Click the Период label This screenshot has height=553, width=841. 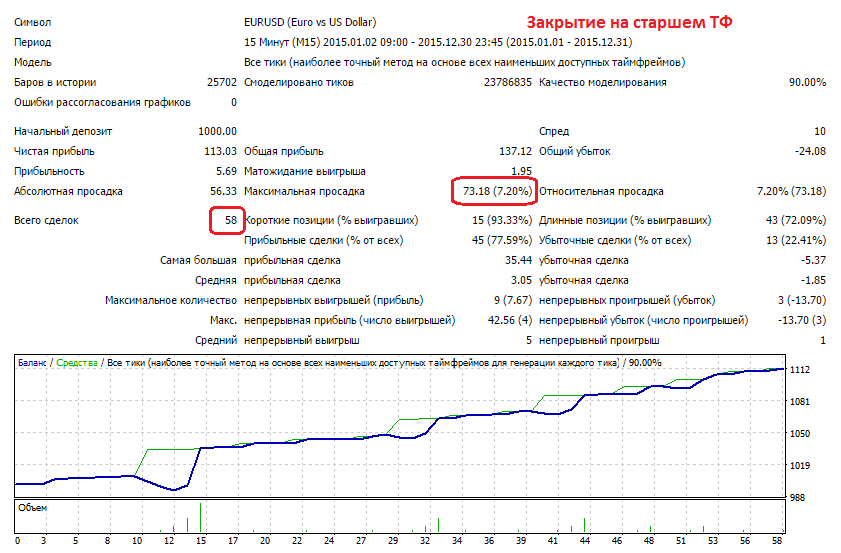(x=33, y=42)
